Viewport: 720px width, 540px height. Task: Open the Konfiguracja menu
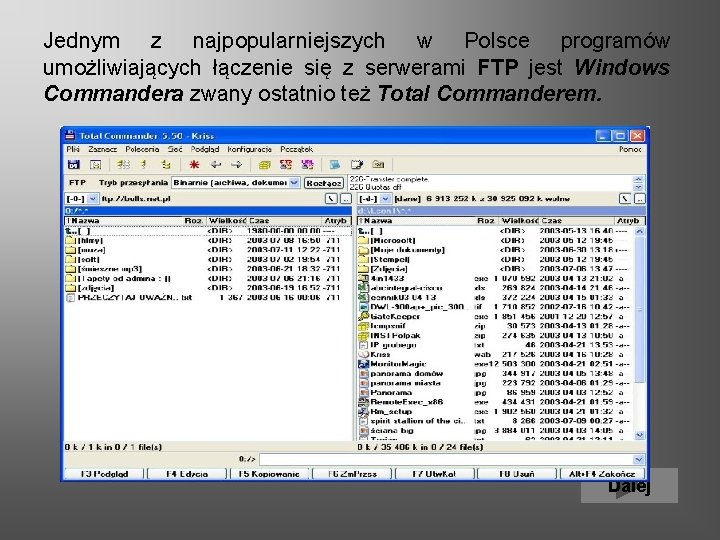click(x=249, y=149)
